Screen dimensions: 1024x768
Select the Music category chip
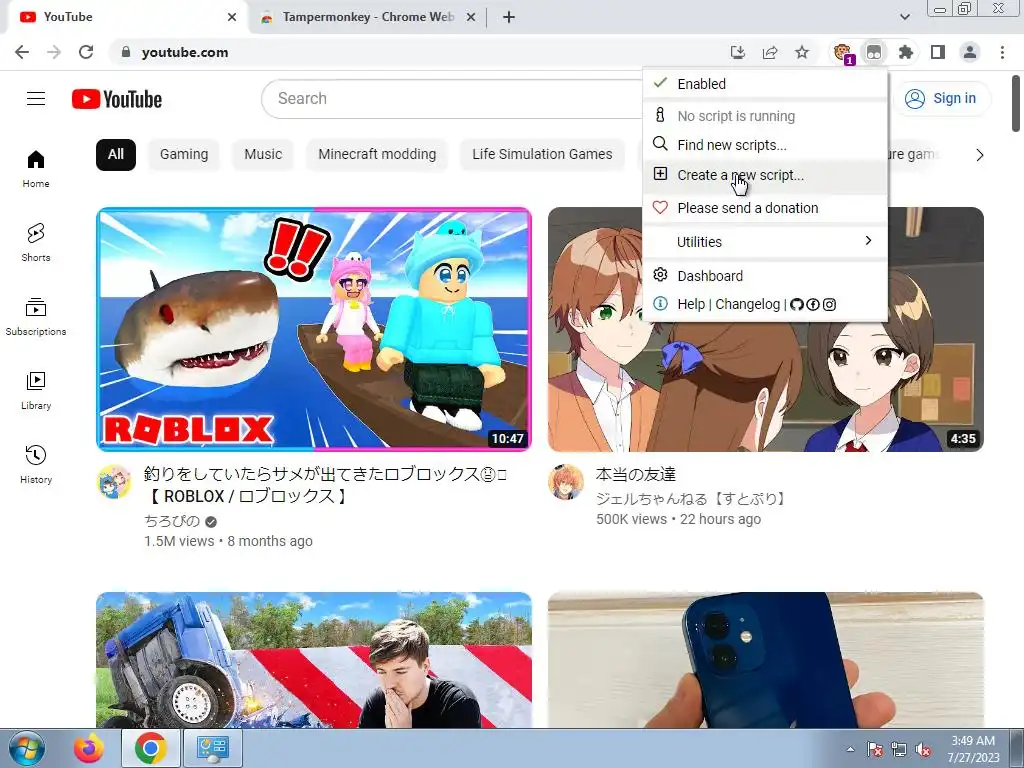tap(263, 155)
